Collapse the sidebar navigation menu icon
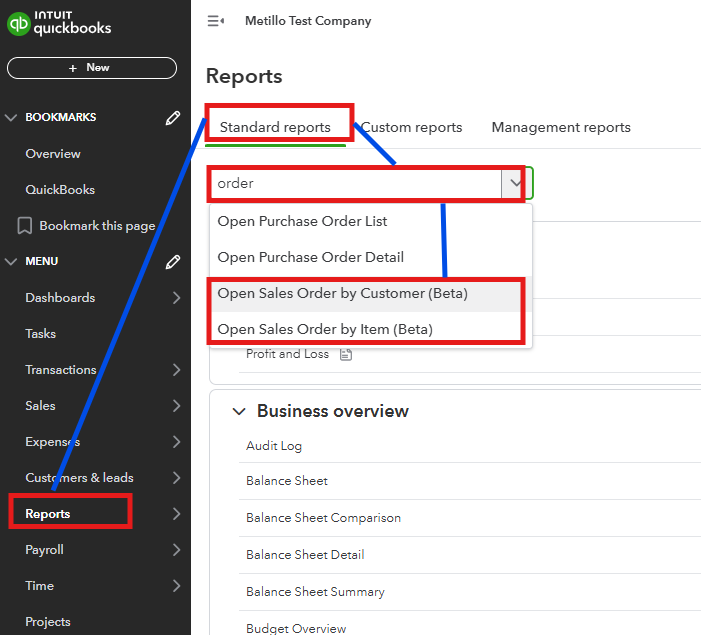The width and height of the screenshot is (701, 635). [x=215, y=21]
